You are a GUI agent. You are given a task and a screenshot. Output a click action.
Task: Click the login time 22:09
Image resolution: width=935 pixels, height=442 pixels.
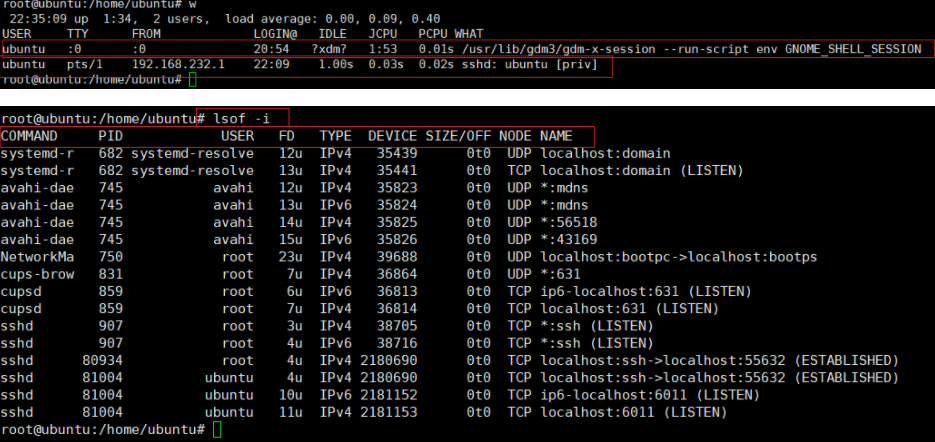[271, 64]
